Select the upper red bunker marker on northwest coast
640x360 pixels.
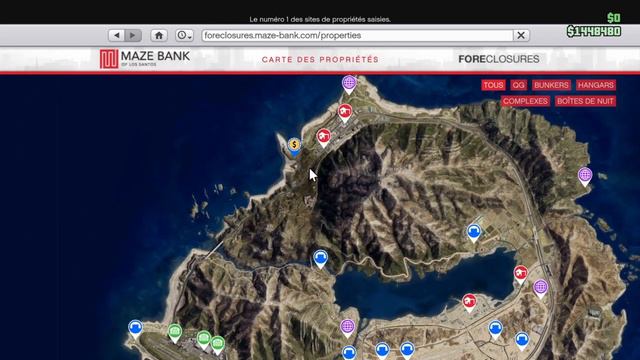click(x=345, y=113)
